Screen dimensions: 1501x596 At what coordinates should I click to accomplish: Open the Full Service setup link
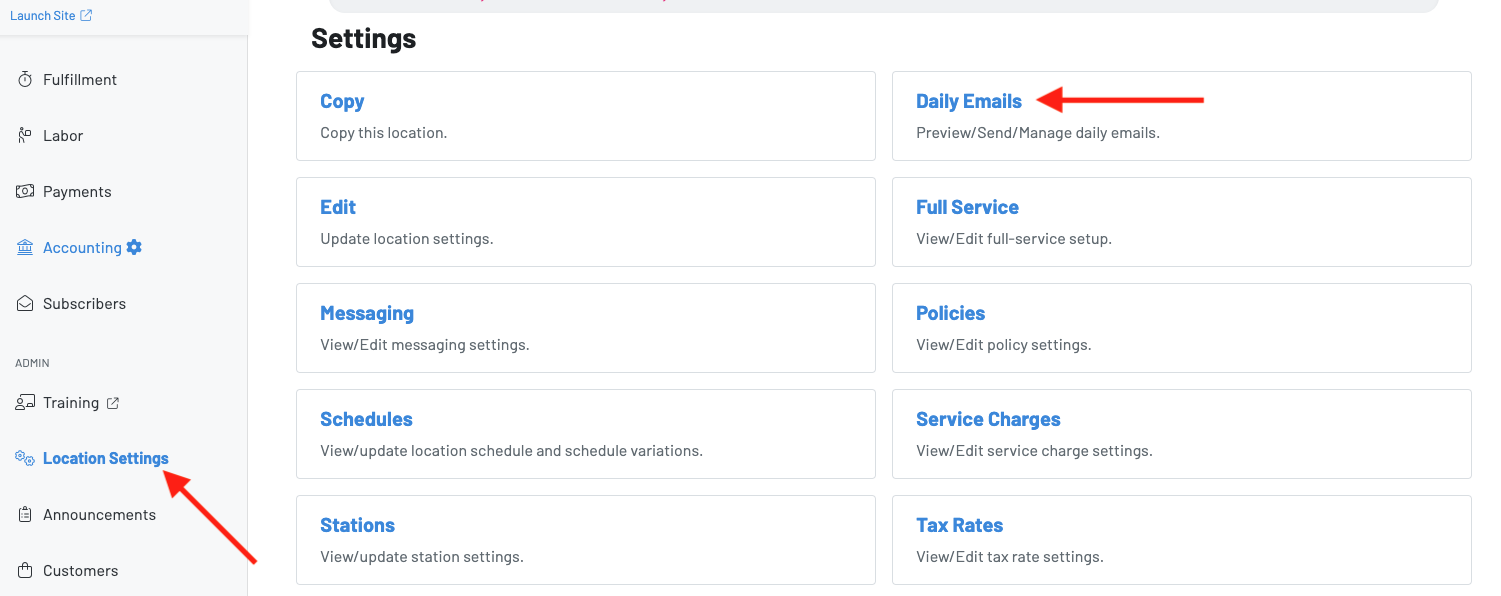[967, 207]
